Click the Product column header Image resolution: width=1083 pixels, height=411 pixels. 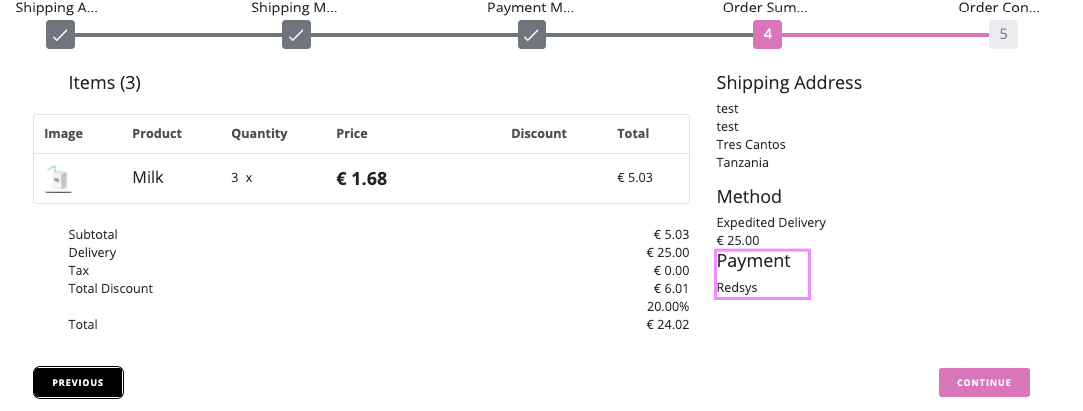[157, 133]
